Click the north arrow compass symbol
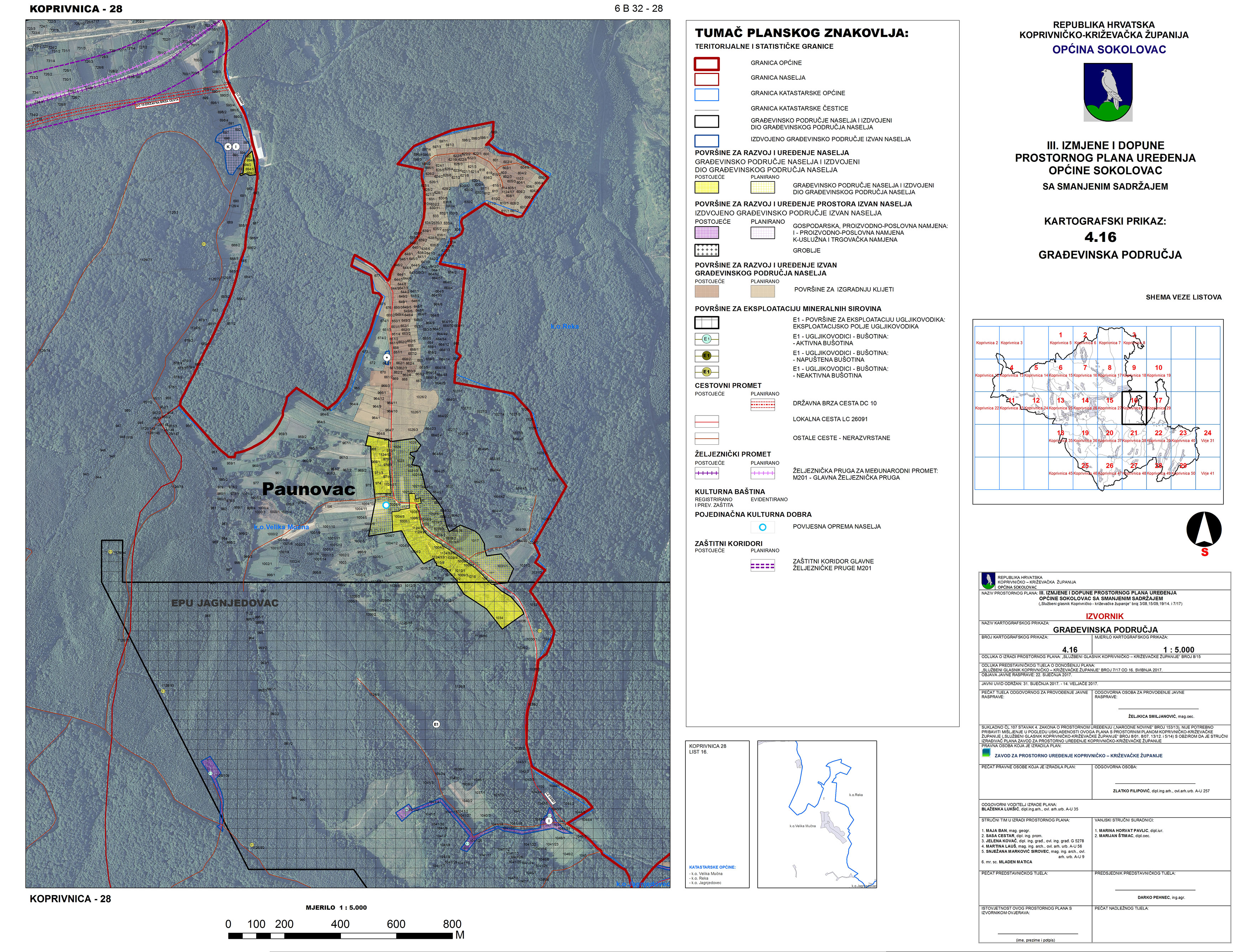The width and height of the screenshot is (1233, 952). [x=1203, y=529]
